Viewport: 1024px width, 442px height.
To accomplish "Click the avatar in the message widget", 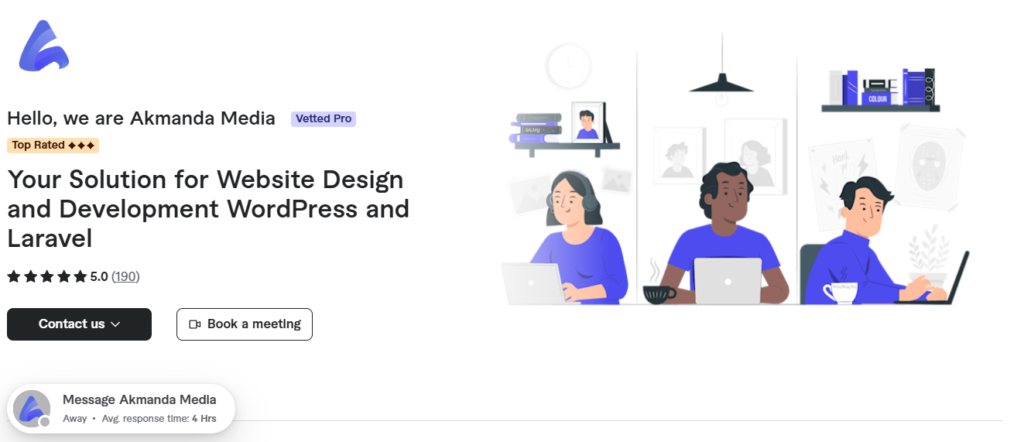I will pyautogui.click(x=31, y=409).
